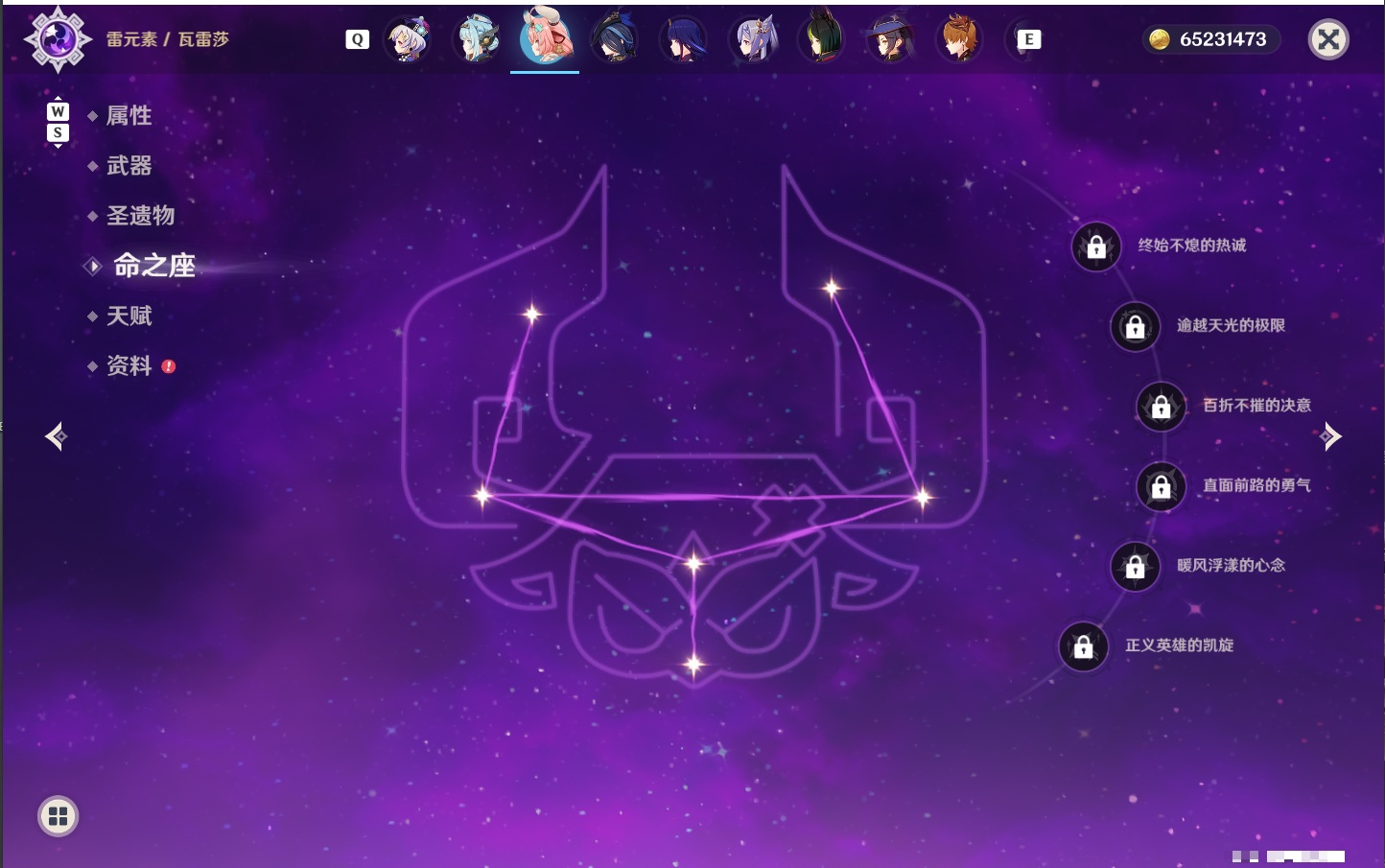This screenshot has height=868, width=1385.
Task: Select the orange-haired avatar with red mask
Action: coord(959,39)
